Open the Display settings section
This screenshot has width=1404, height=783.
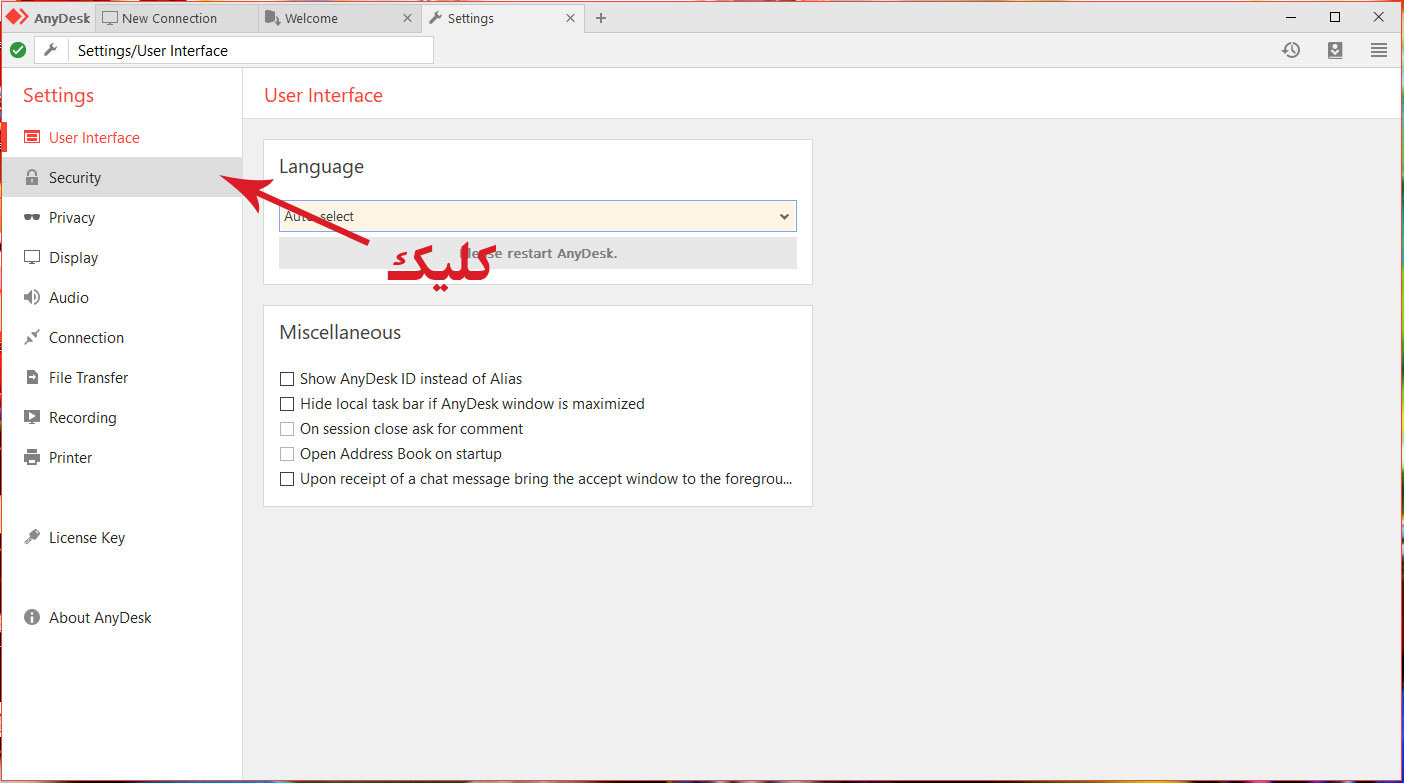tap(73, 258)
